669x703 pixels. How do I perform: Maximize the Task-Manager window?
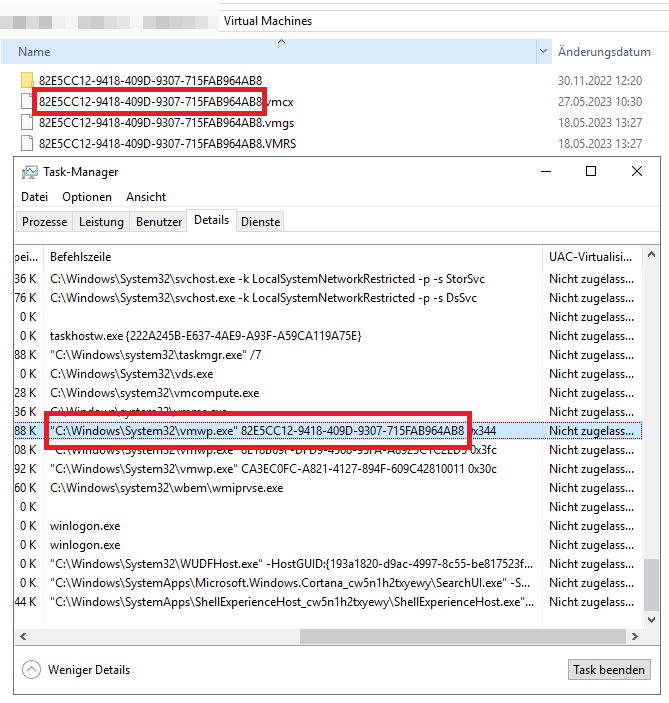click(x=590, y=172)
